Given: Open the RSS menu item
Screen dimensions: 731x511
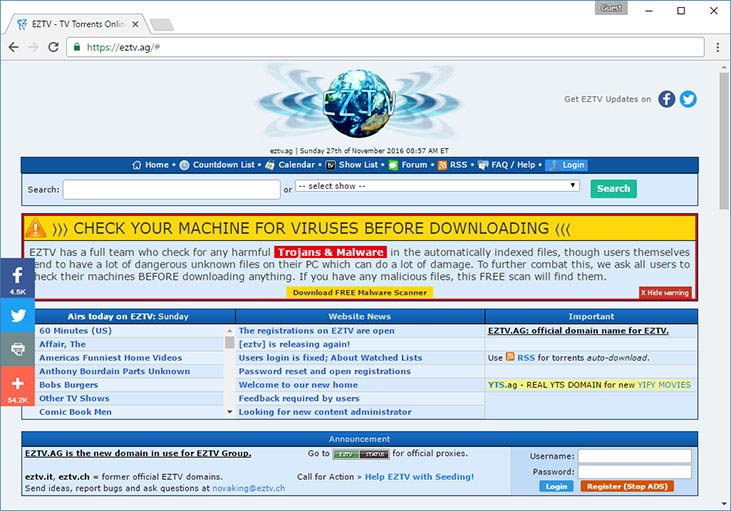Looking at the screenshot, I should (x=452, y=165).
